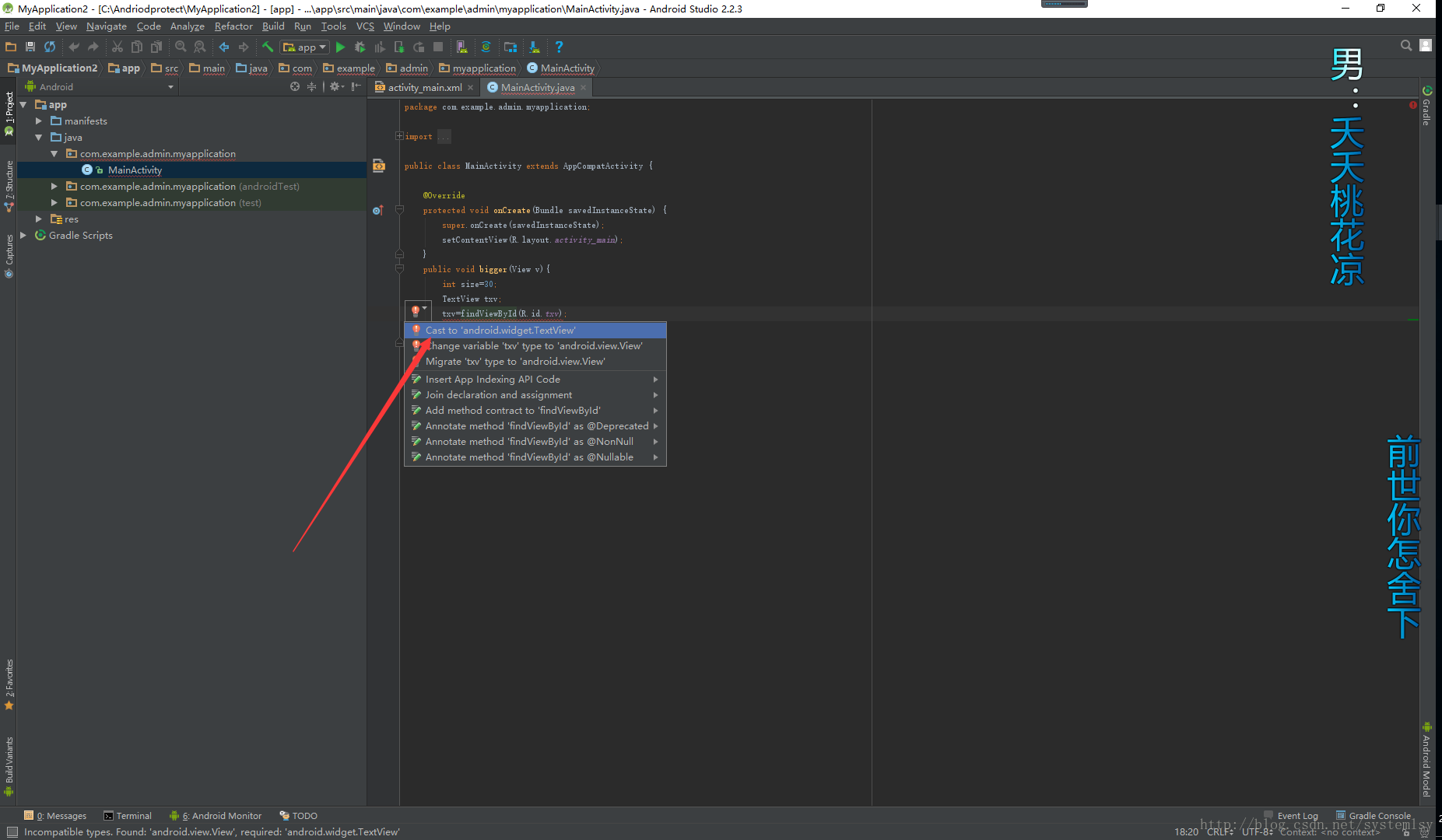1442x840 pixels.
Task: Expand the androidTest package node
Action: pyautogui.click(x=54, y=186)
